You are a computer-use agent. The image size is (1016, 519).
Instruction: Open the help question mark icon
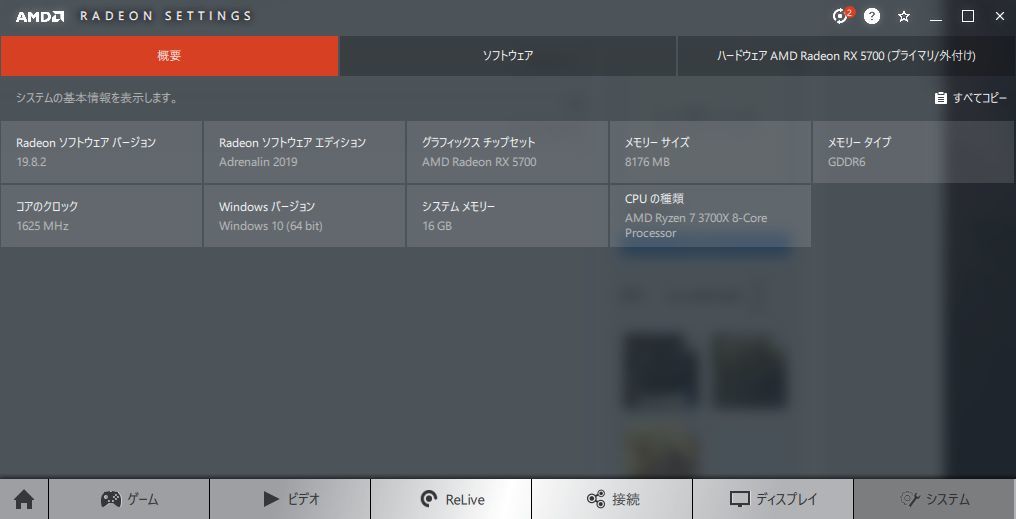pyautogui.click(x=872, y=17)
